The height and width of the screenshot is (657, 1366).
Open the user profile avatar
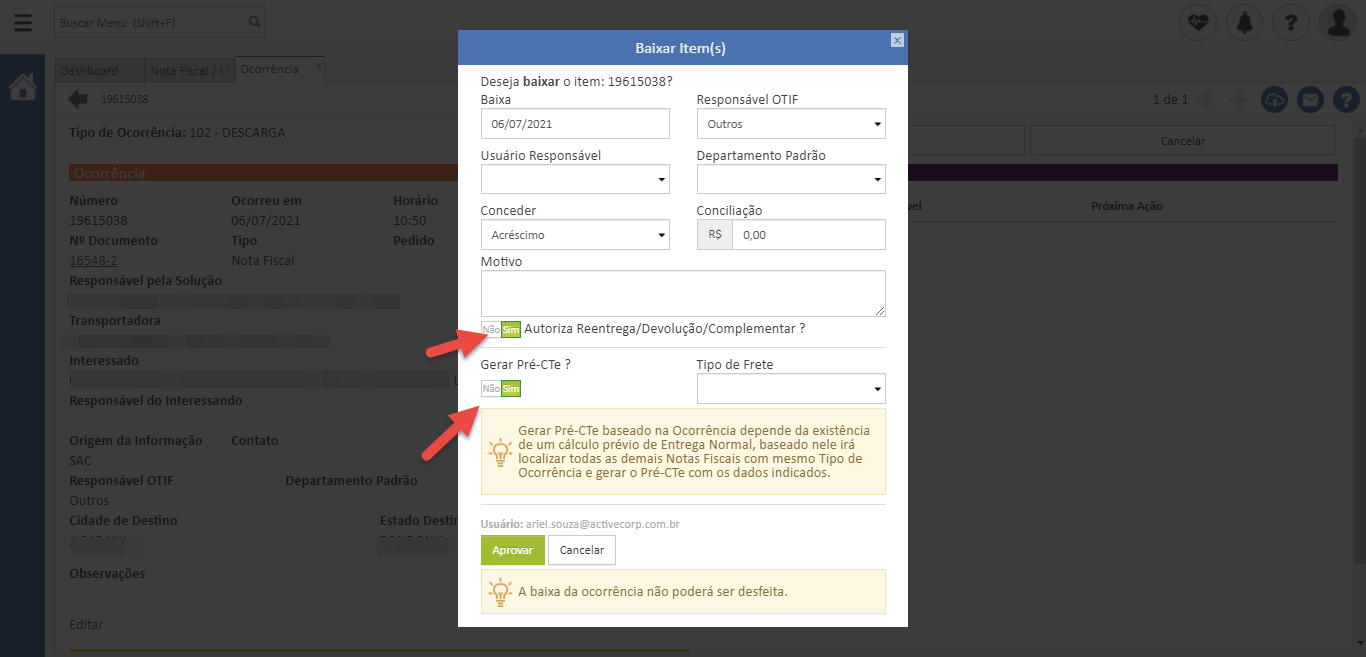1337,22
